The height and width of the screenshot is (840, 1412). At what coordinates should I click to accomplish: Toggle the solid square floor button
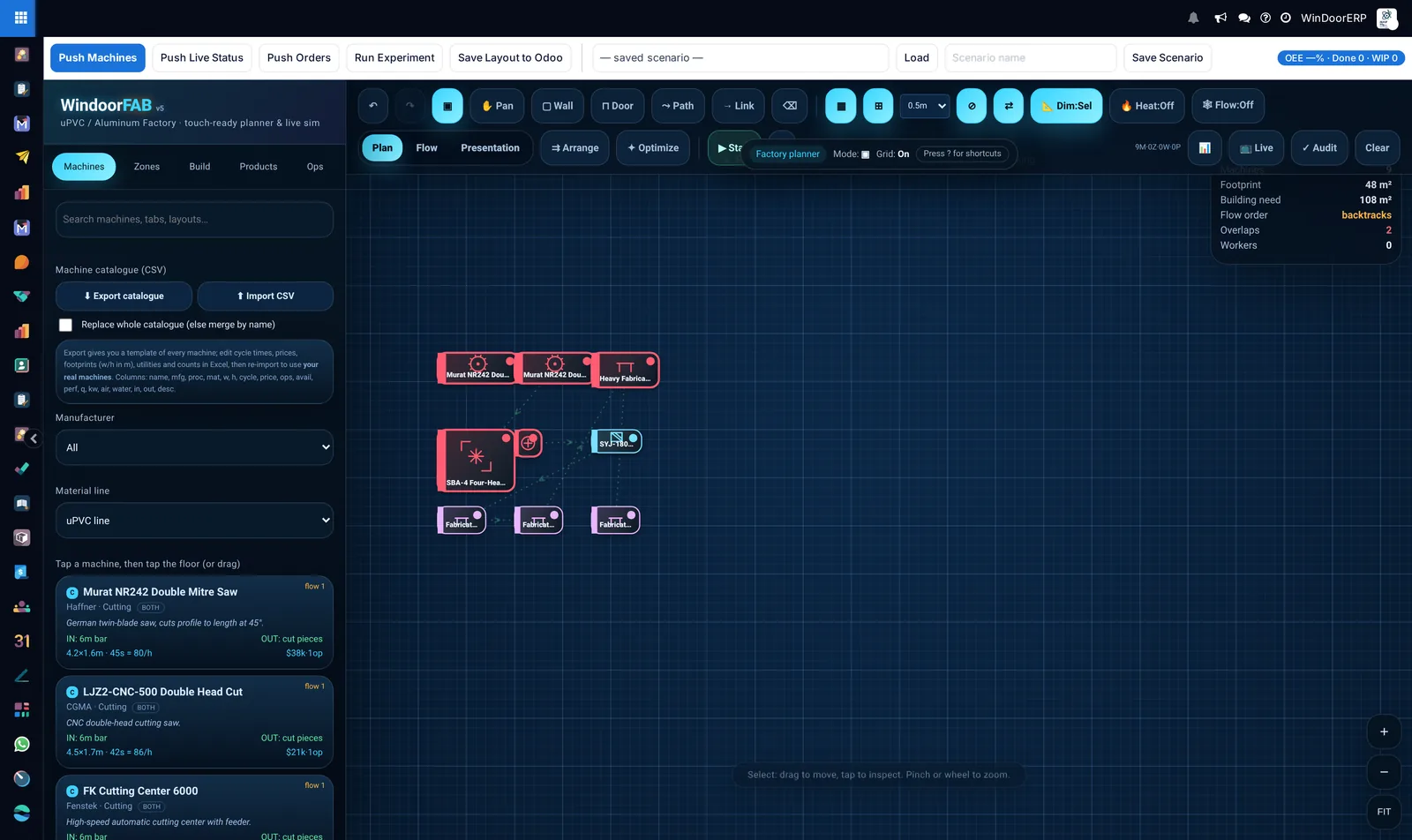pyautogui.click(x=840, y=106)
